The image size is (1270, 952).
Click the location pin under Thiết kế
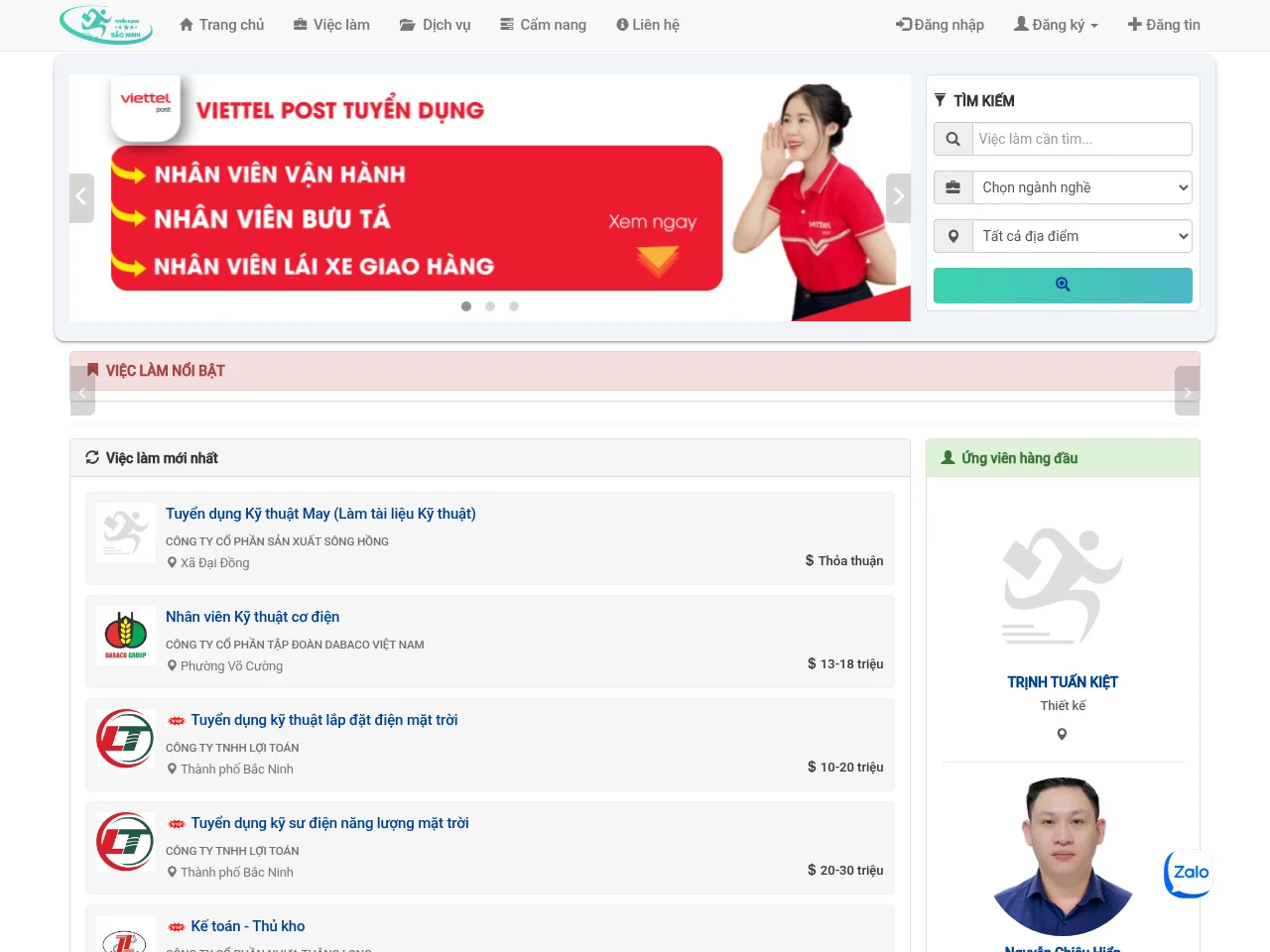(1062, 735)
